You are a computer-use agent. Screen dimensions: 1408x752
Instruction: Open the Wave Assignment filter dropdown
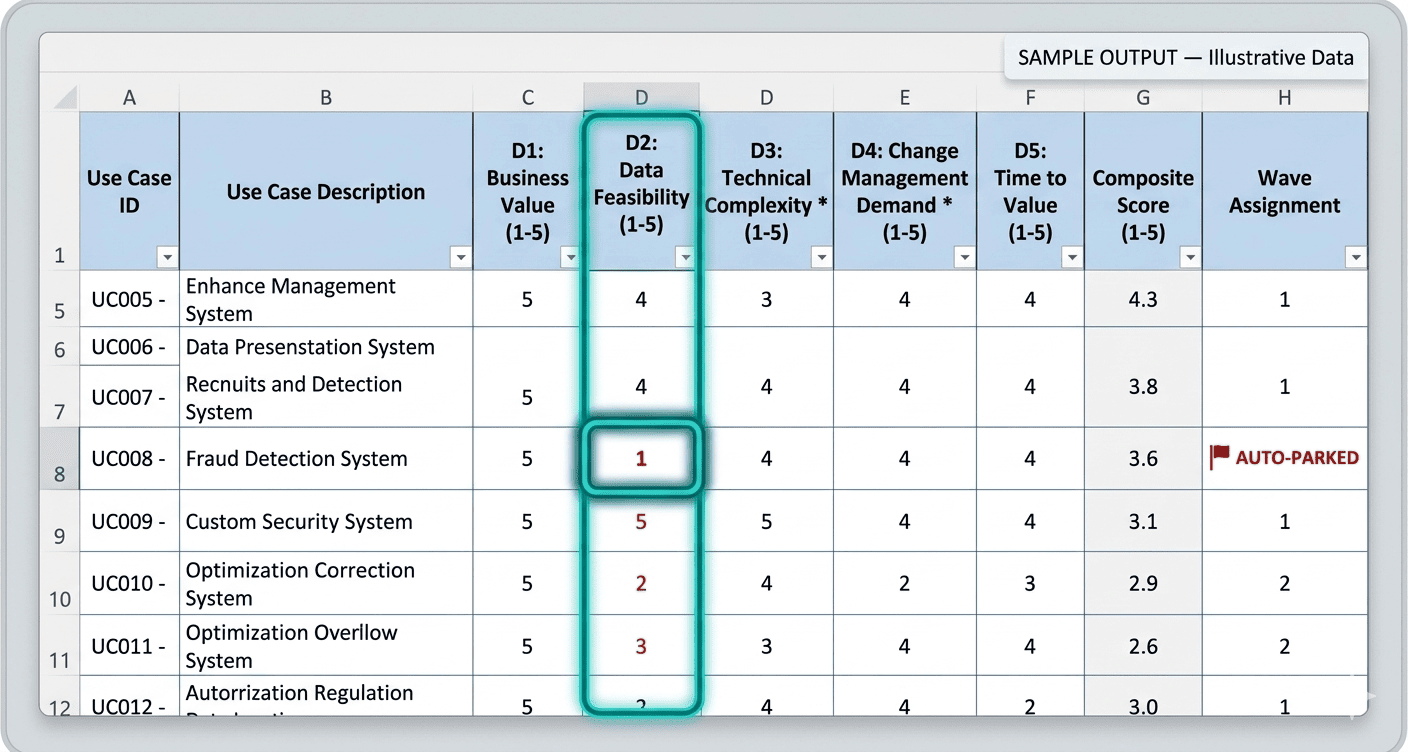1355,258
